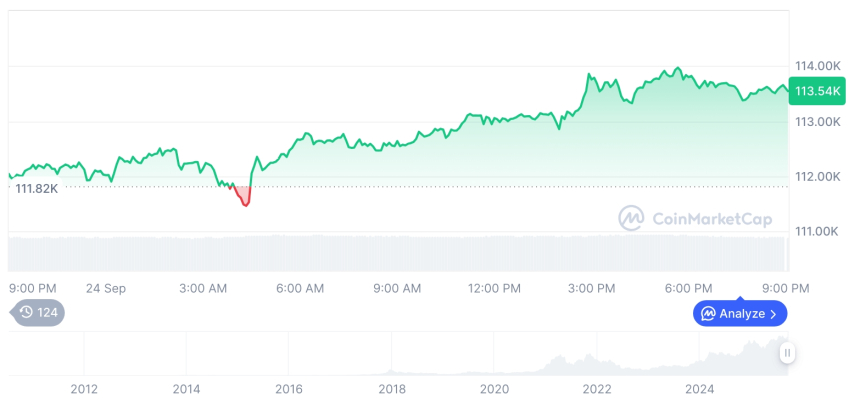Open the Analyze button
Viewport: 860px width, 401px height.
coord(740,314)
